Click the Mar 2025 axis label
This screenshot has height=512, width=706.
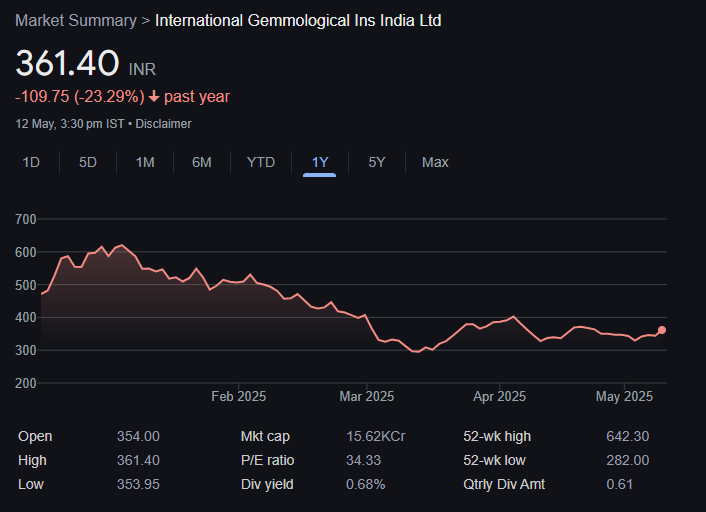(367, 396)
